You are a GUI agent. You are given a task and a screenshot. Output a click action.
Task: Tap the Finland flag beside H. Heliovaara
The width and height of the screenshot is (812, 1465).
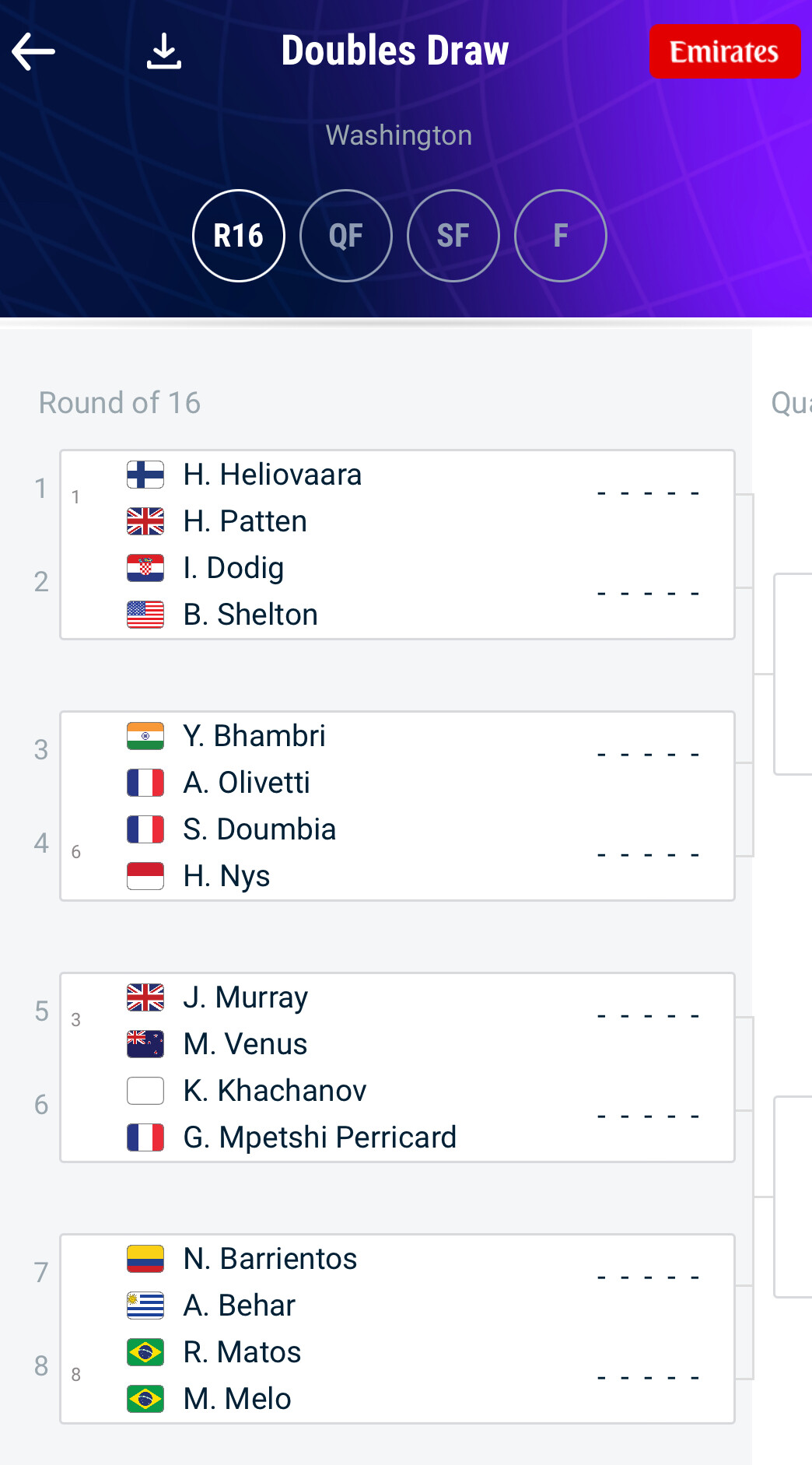145,475
